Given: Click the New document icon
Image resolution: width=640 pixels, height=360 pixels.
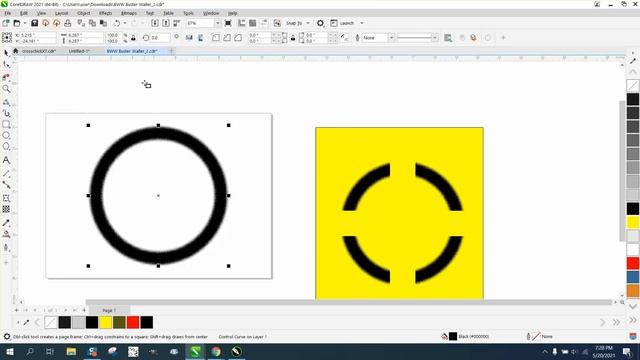Looking at the screenshot, I should click(6, 23).
